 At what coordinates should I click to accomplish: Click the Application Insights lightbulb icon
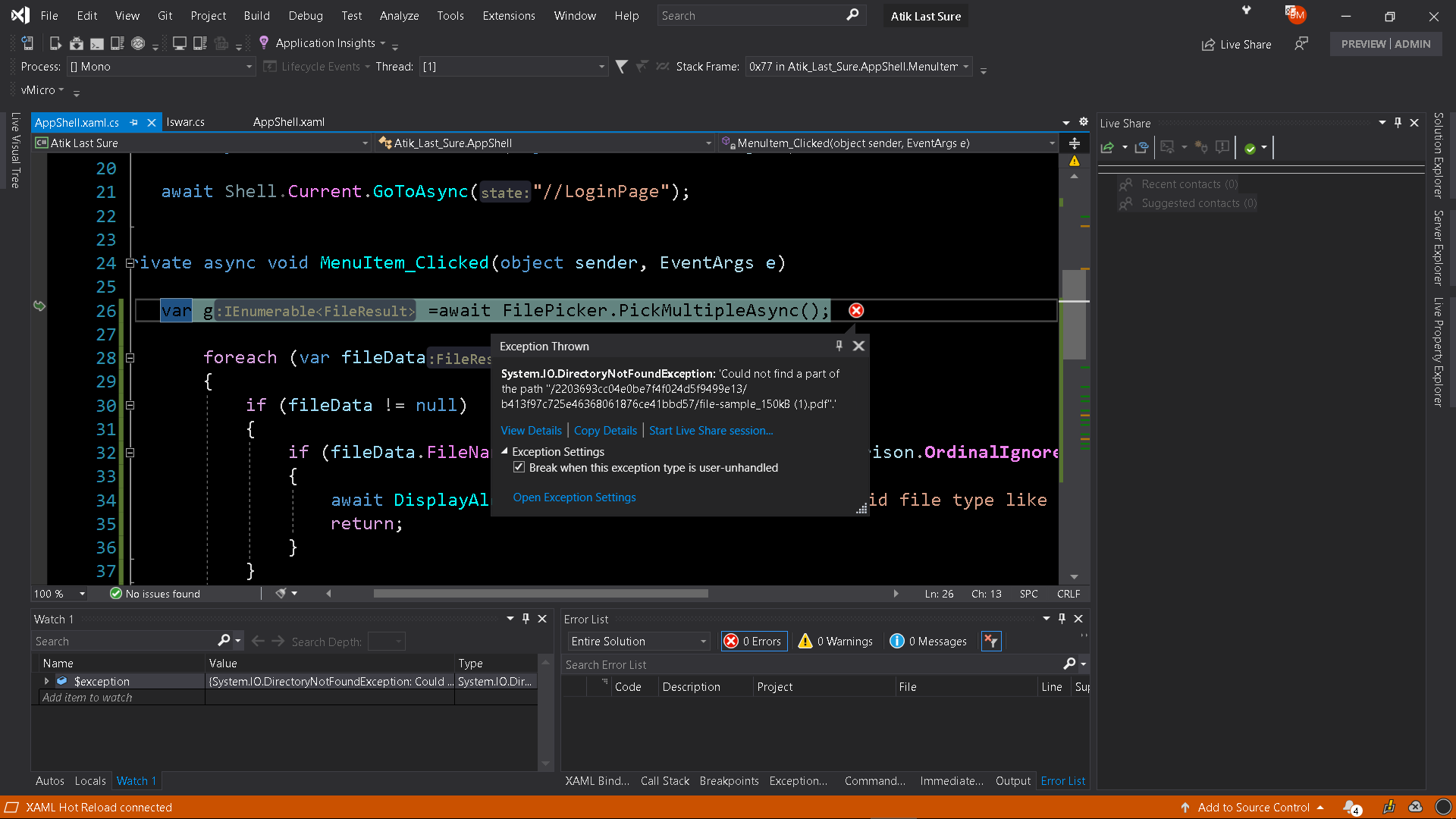click(263, 42)
